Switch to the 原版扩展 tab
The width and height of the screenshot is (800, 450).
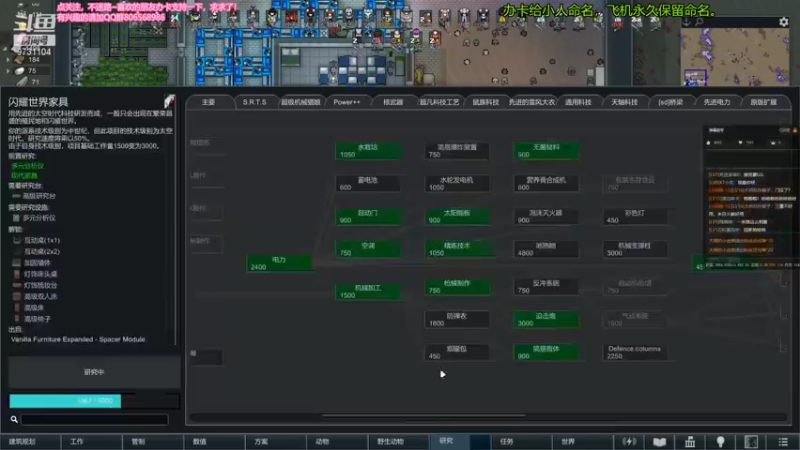tap(763, 102)
